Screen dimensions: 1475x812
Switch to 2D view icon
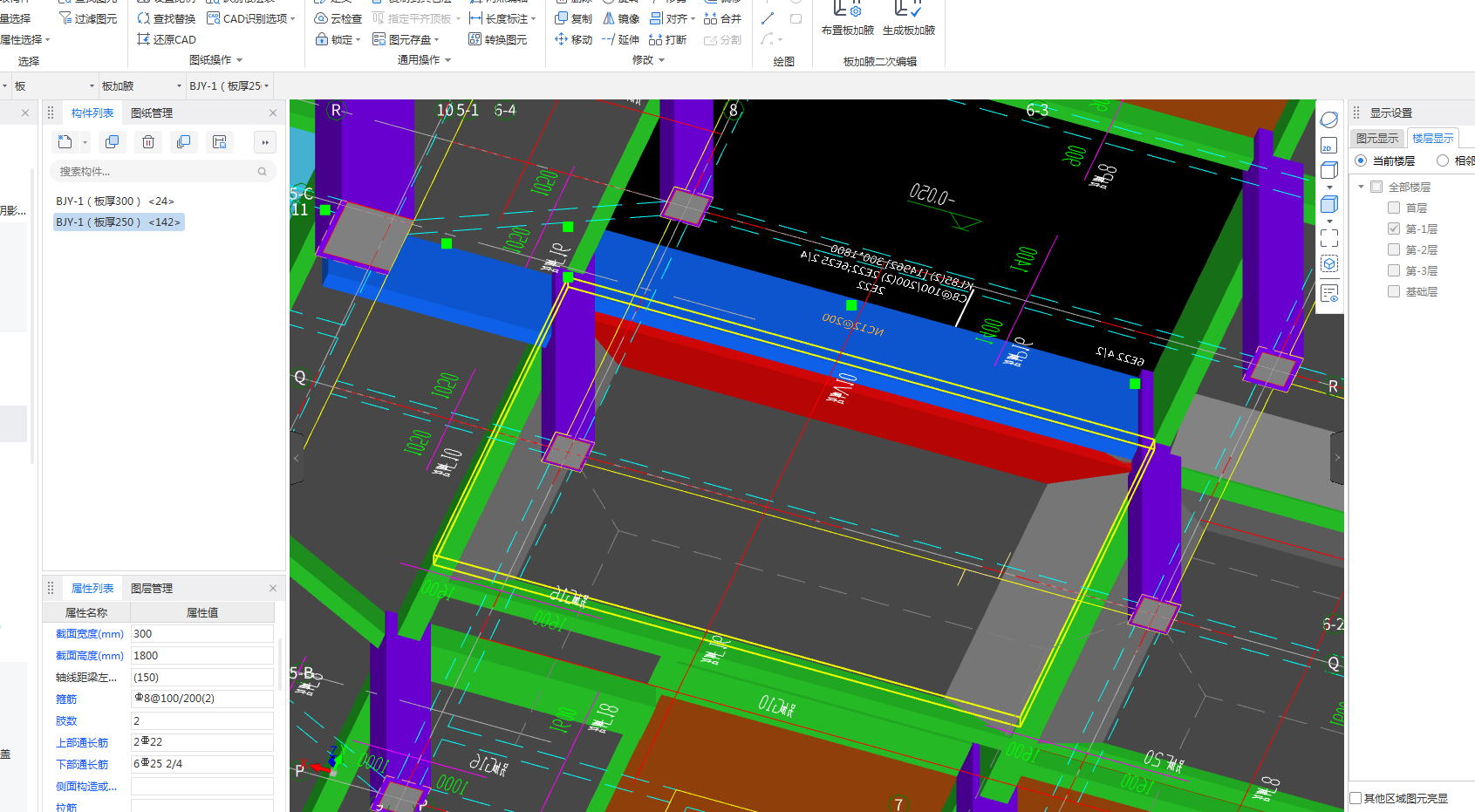[x=1328, y=147]
